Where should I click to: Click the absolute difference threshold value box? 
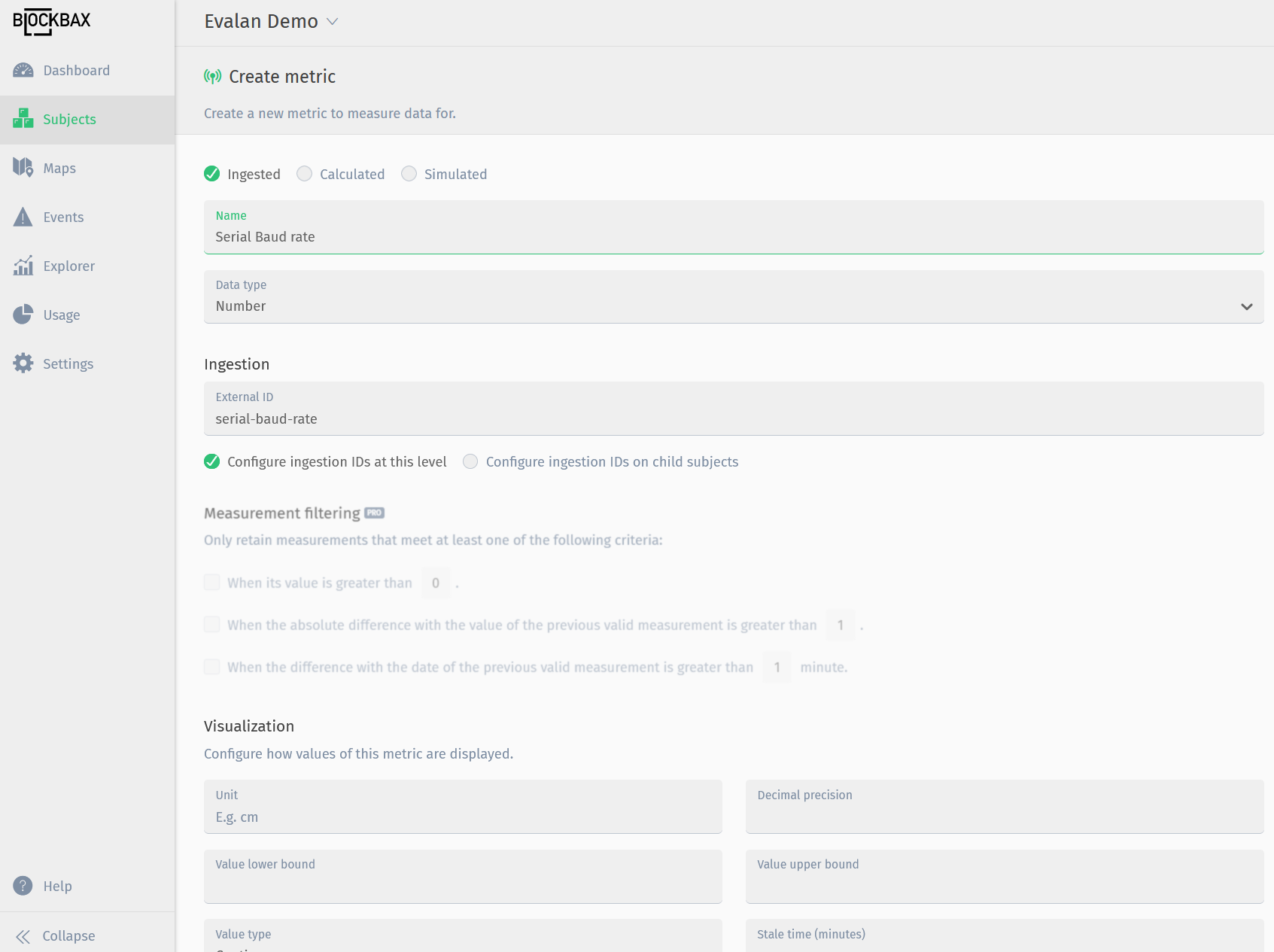coord(840,625)
